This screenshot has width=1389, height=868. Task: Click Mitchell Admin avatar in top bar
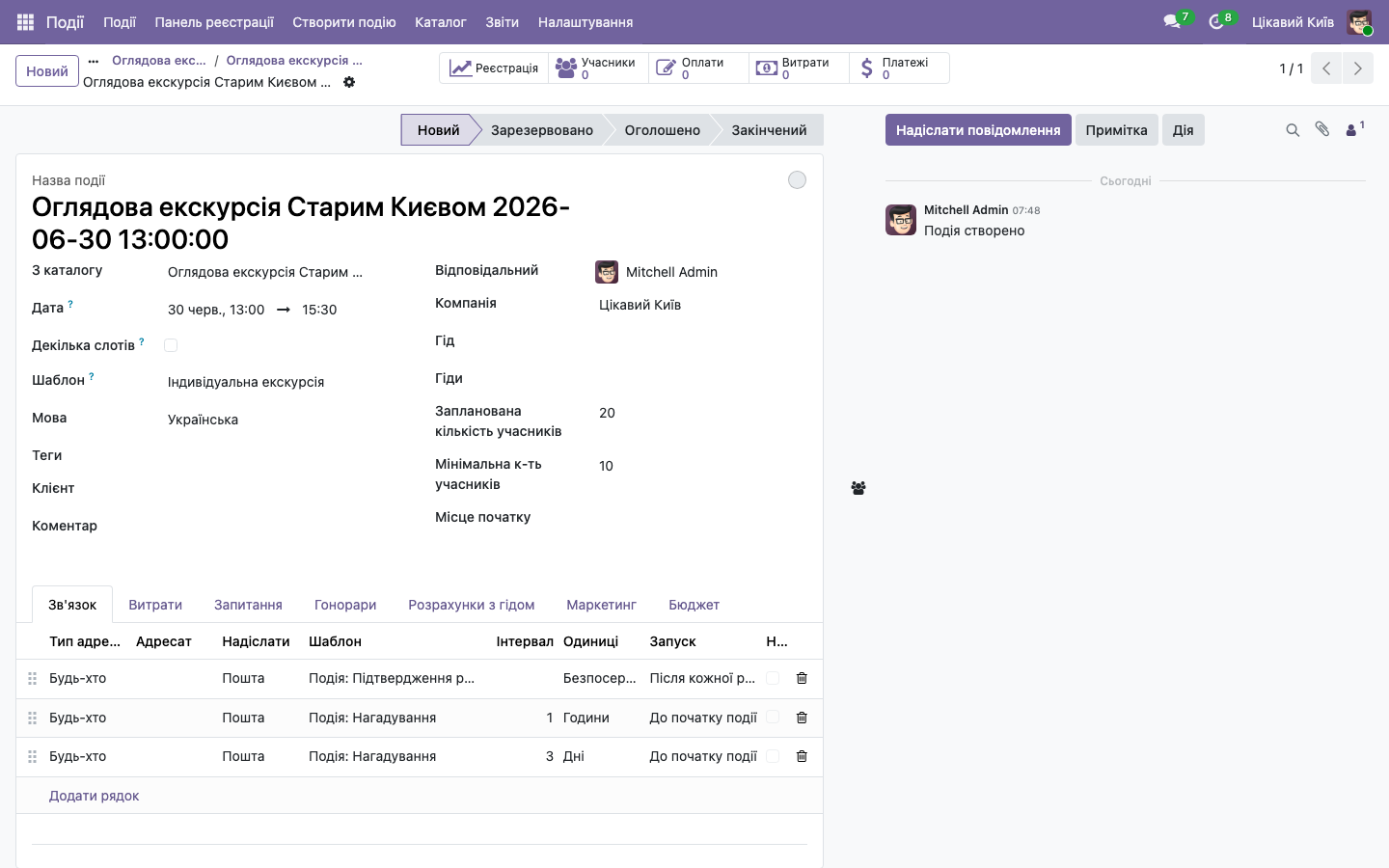pyautogui.click(x=1359, y=21)
